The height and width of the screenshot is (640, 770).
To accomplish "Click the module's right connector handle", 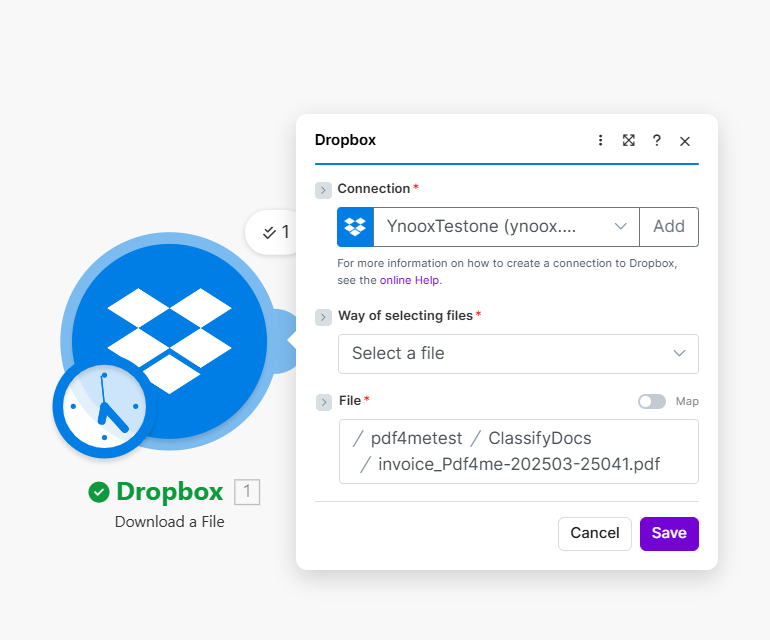I will (x=287, y=341).
